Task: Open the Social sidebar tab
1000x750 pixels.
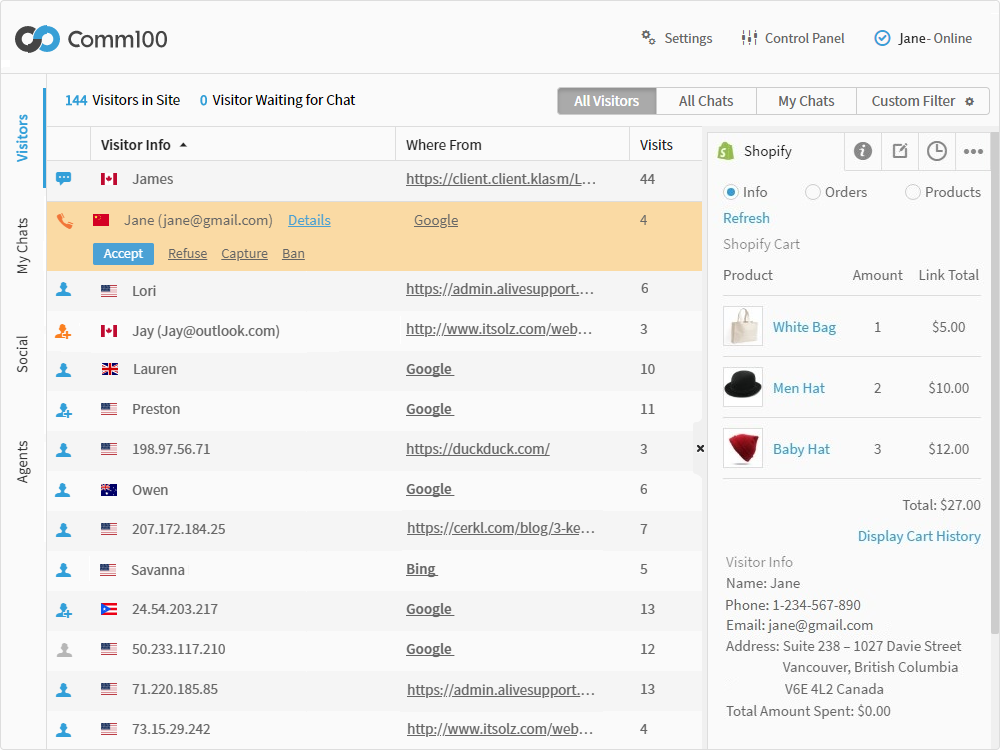Action: [x=22, y=354]
